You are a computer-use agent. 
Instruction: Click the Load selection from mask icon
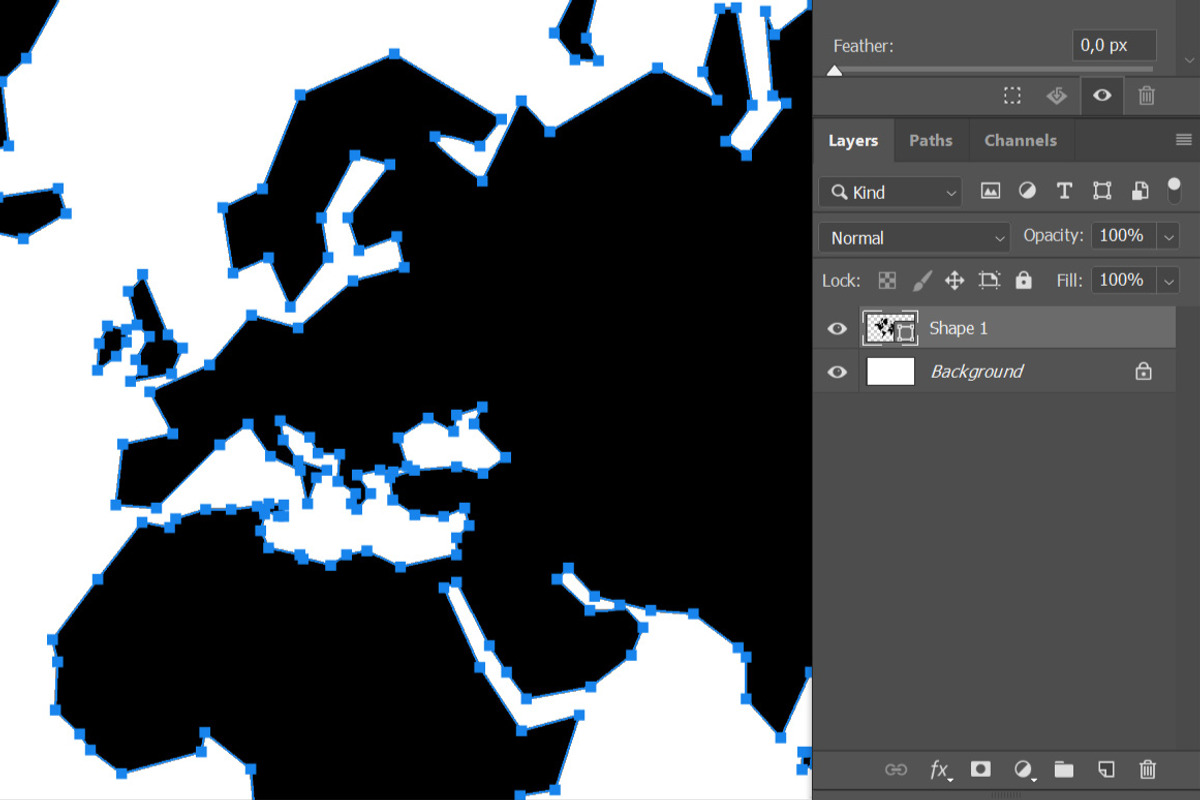(1012, 96)
